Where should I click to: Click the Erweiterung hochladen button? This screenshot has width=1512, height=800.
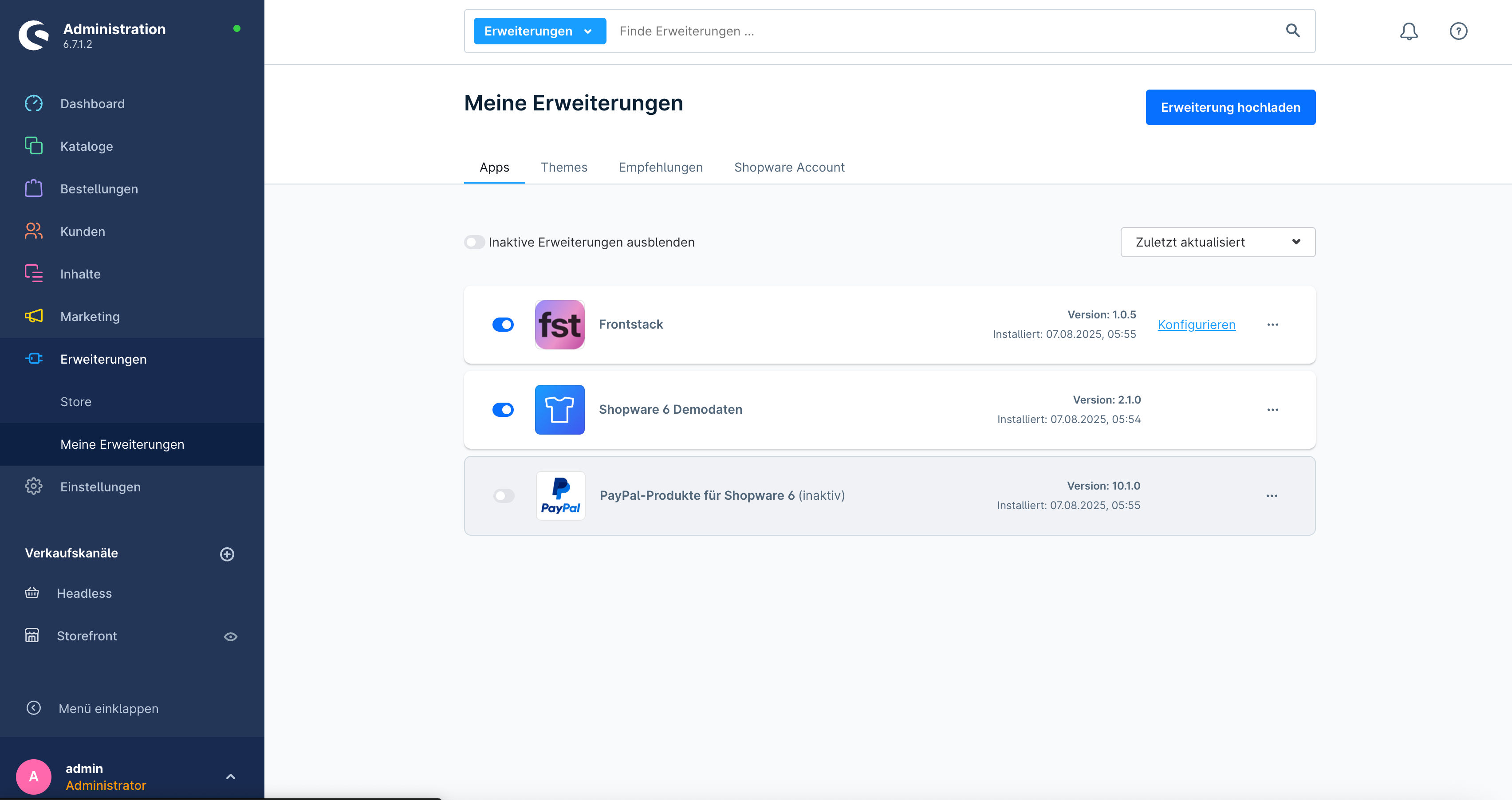point(1230,107)
